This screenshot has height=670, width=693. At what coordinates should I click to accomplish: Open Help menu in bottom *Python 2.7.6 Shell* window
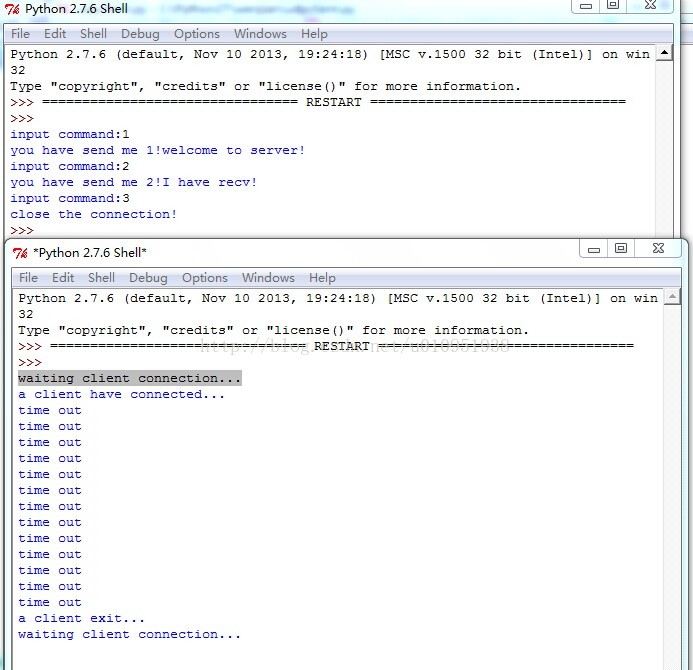tap(322, 278)
